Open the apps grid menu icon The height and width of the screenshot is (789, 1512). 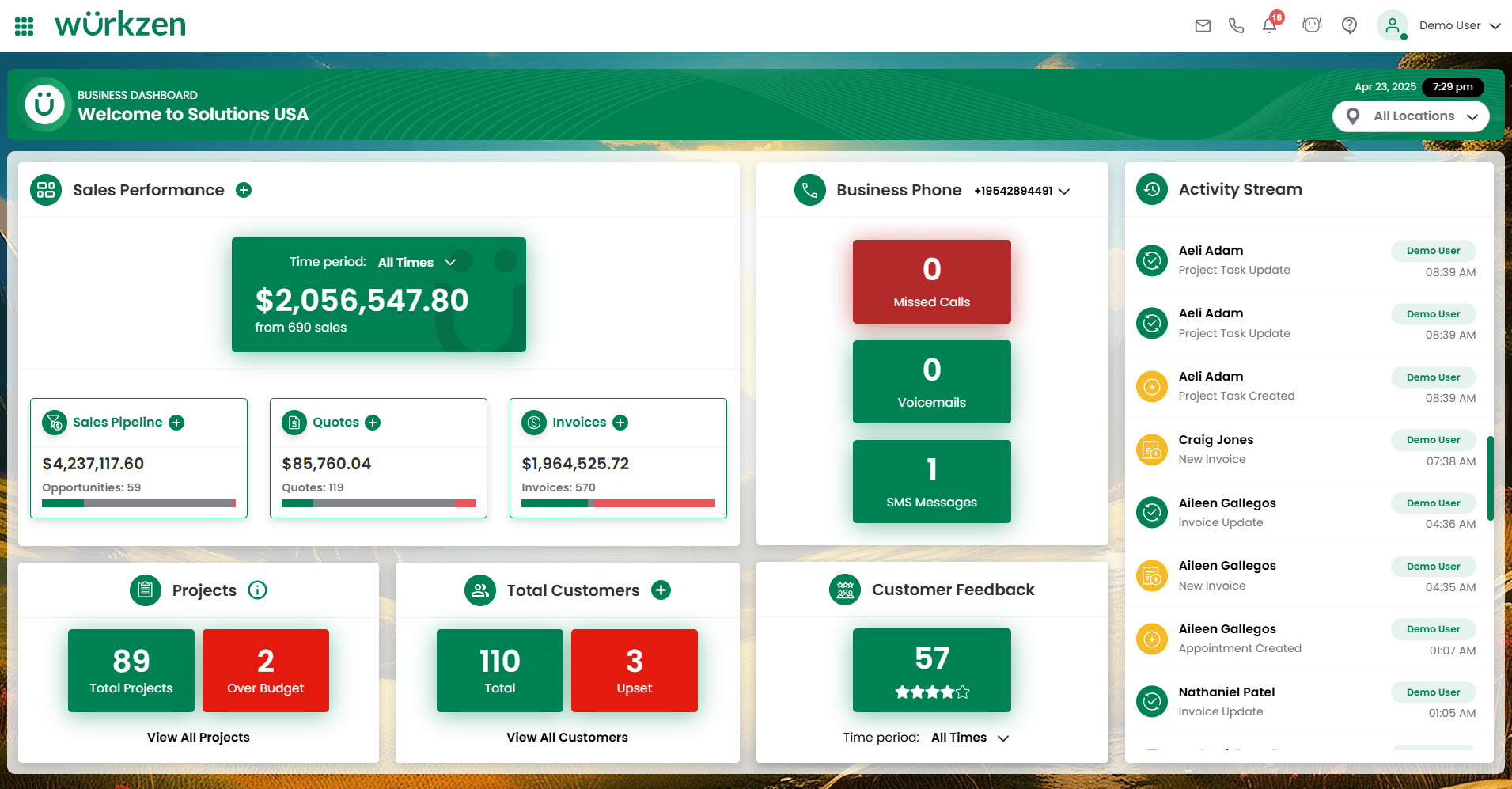pyautogui.click(x=25, y=26)
